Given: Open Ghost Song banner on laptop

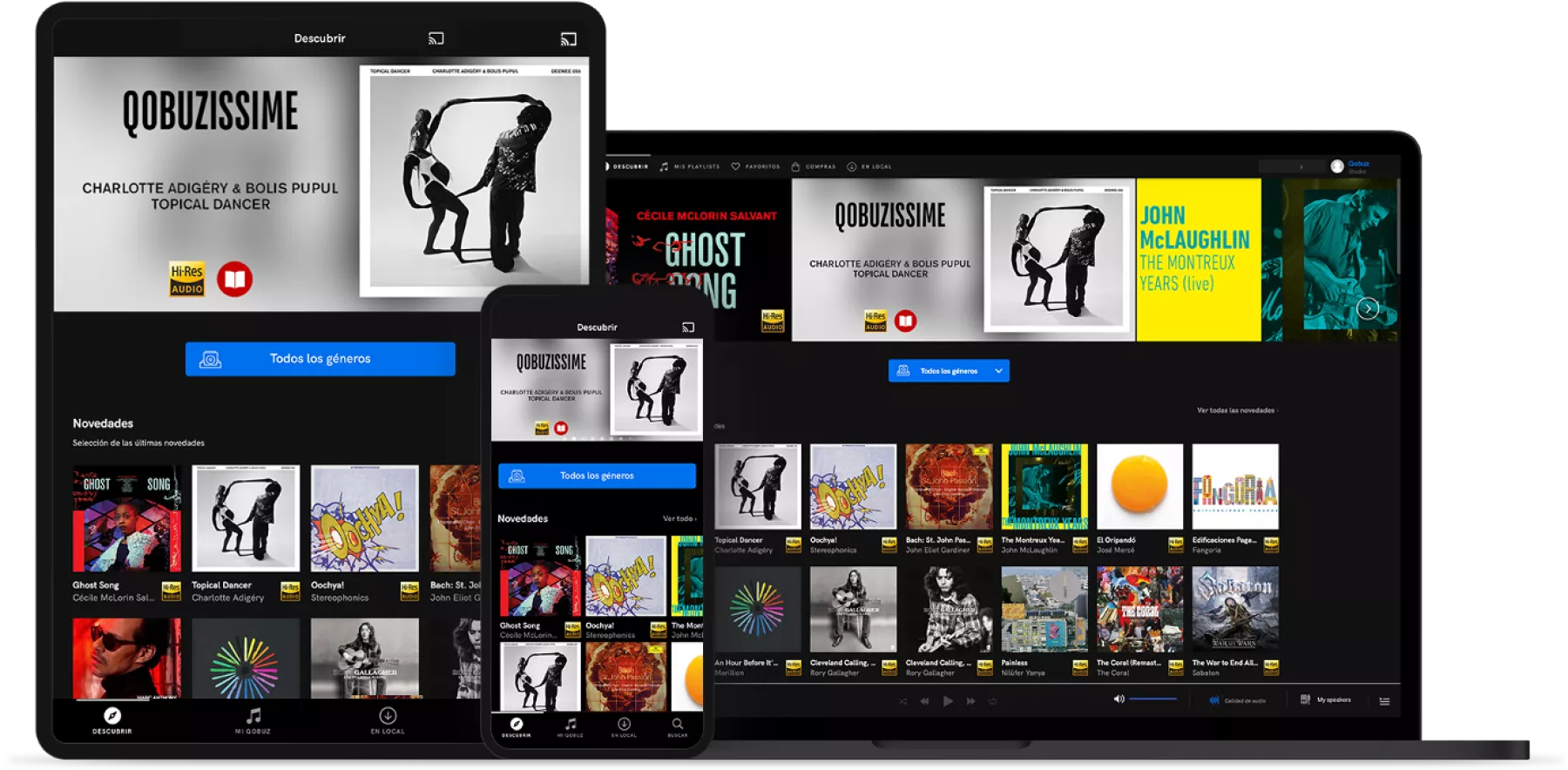Looking at the screenshot, I should 699,260.
